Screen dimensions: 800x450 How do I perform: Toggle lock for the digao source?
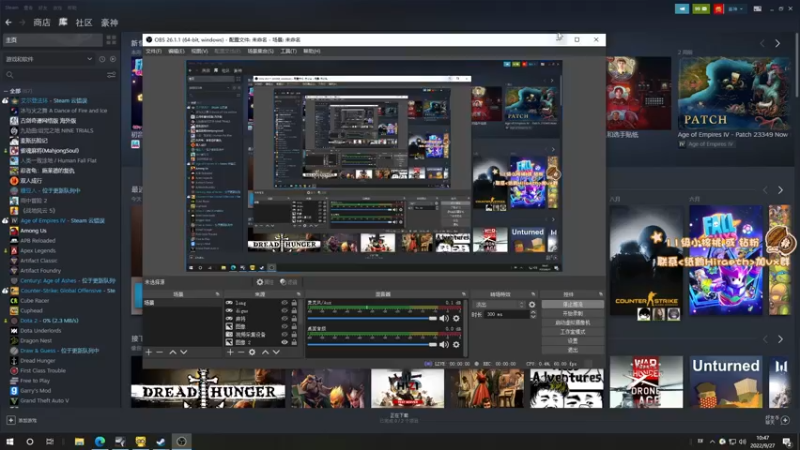294,310
